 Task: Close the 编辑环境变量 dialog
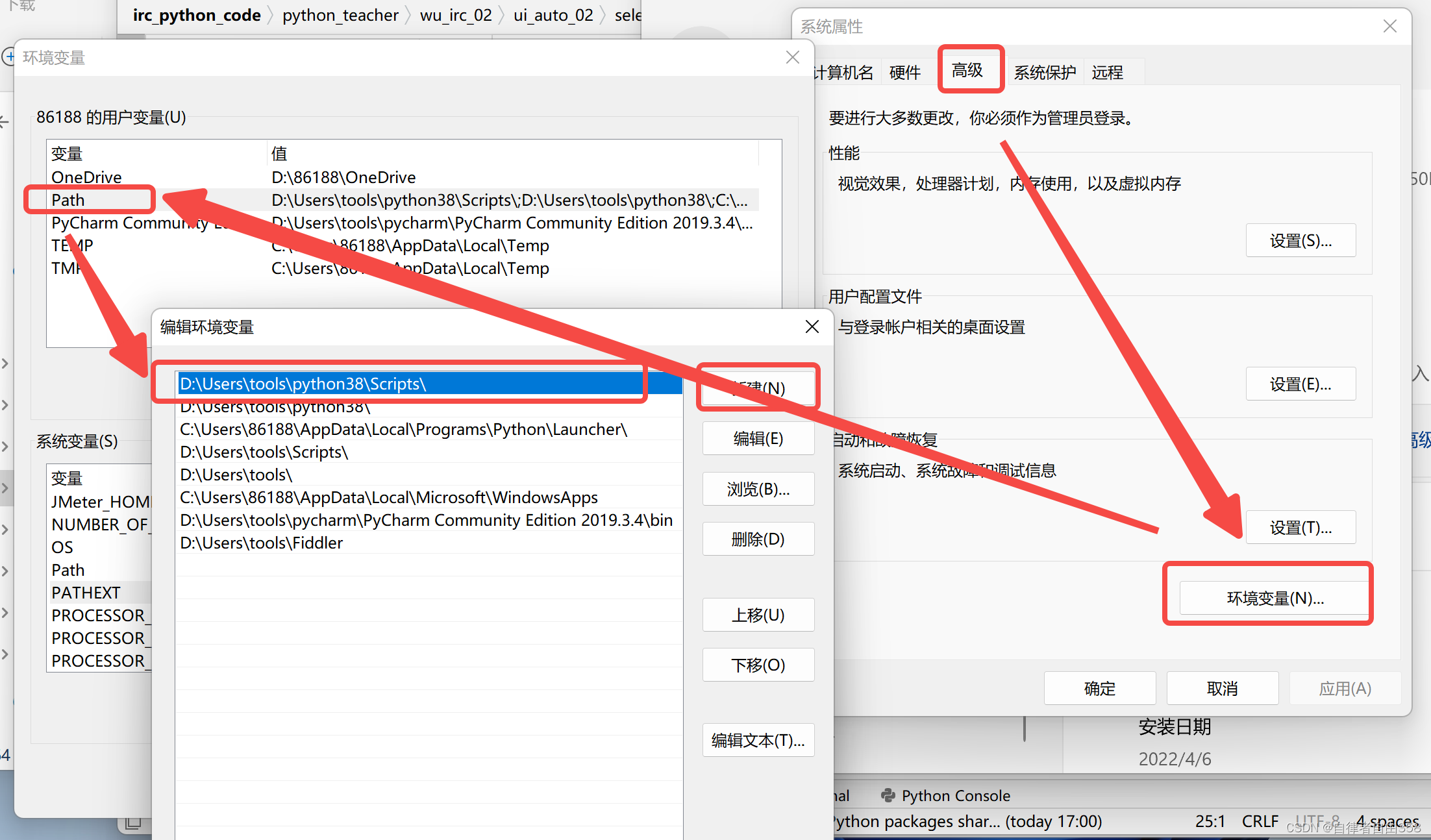(812, 327)
